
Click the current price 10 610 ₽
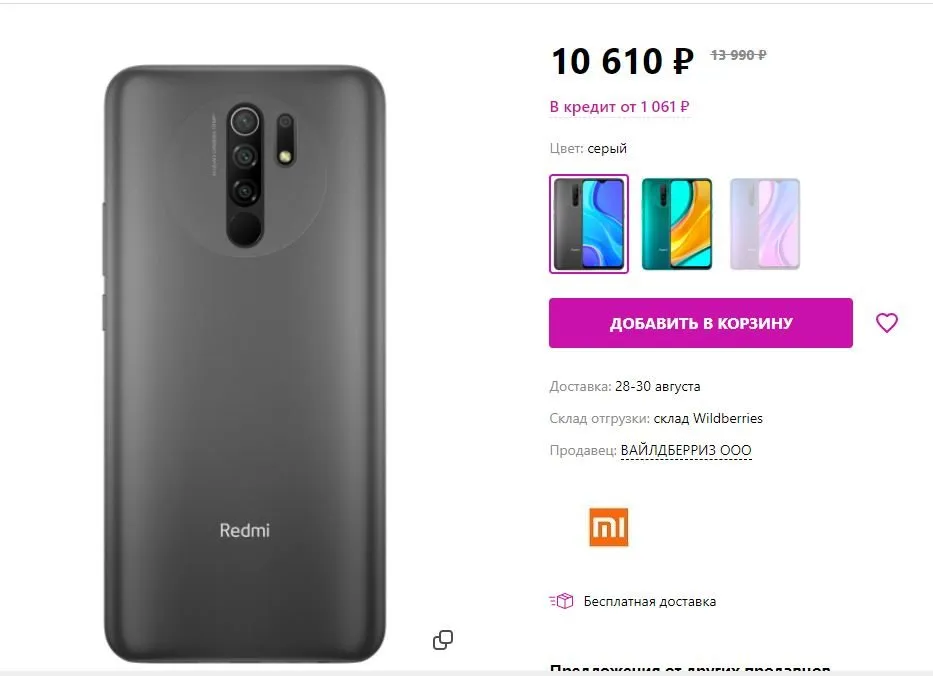[622, 61]
